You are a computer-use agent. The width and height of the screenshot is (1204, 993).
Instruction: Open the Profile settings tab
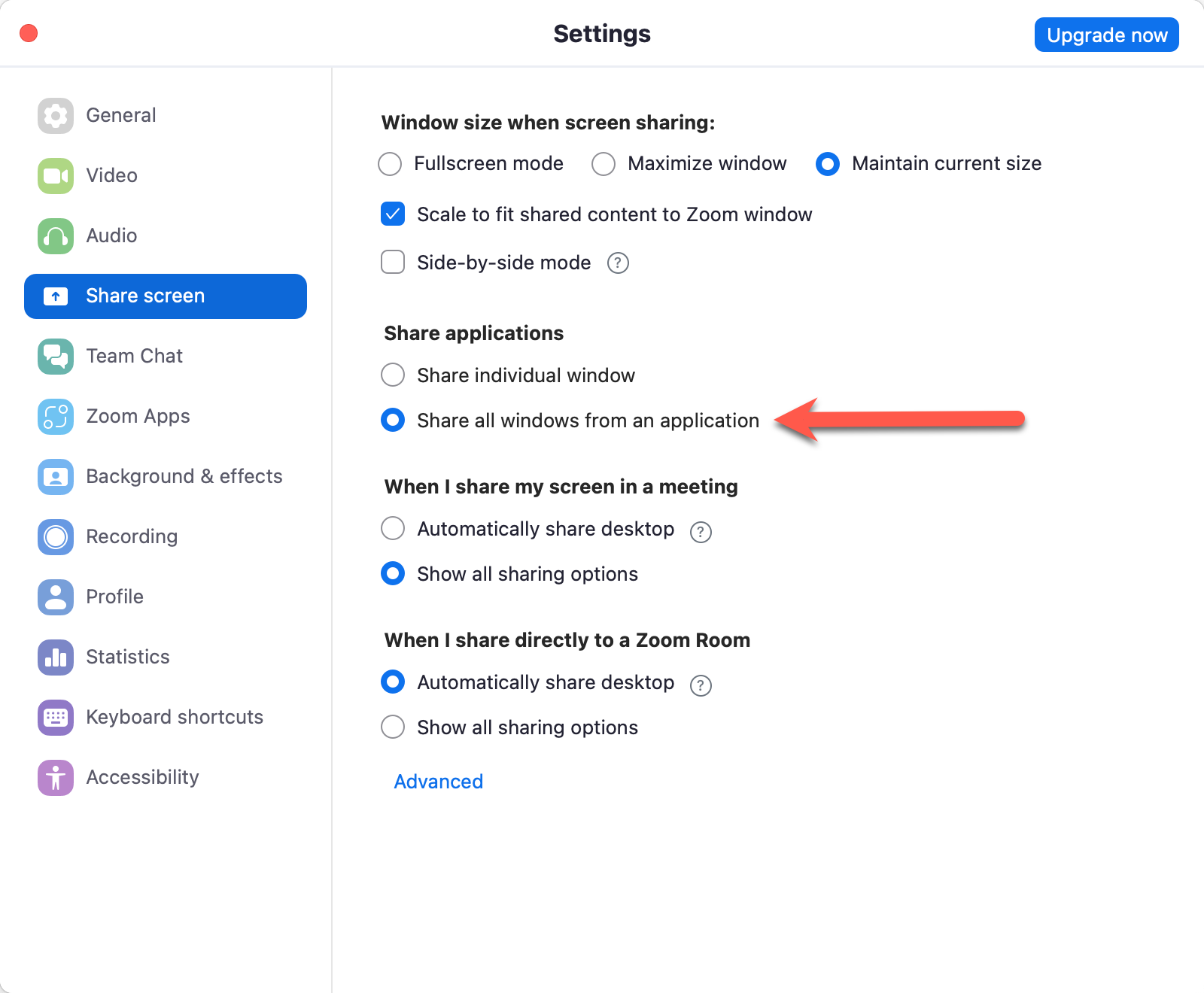click(x=114, y=597)
